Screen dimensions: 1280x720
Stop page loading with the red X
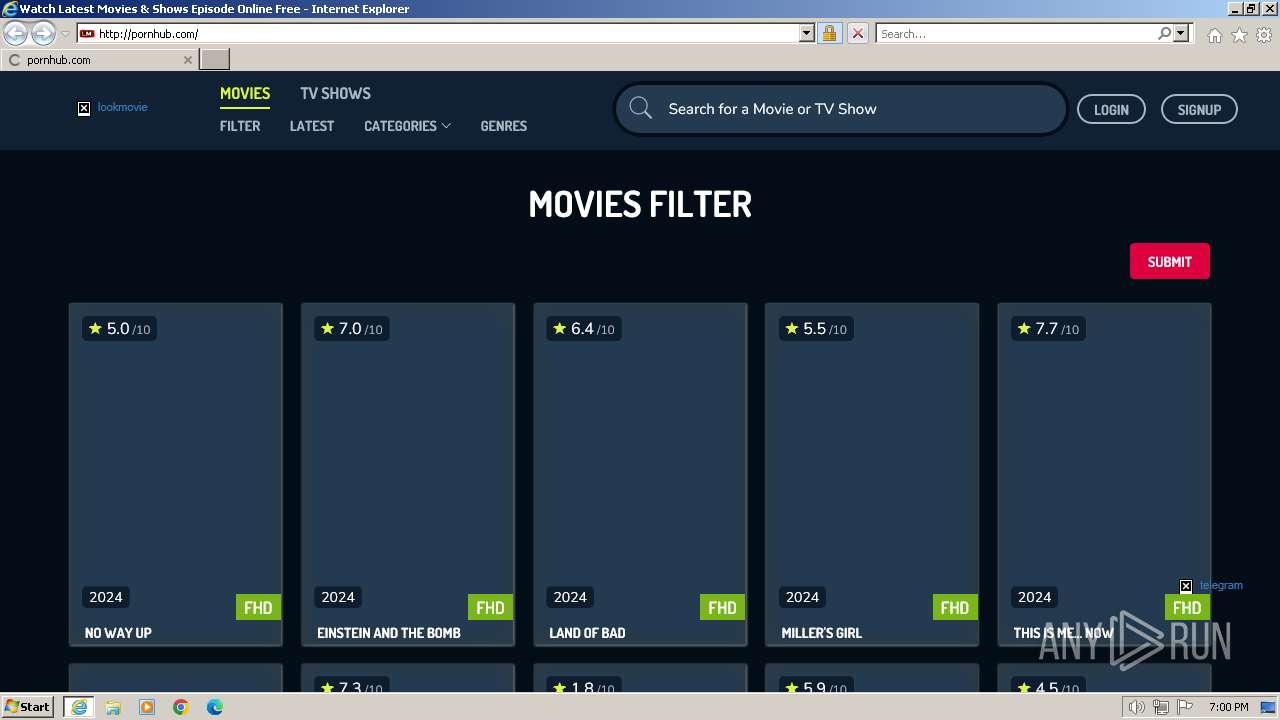857,33
